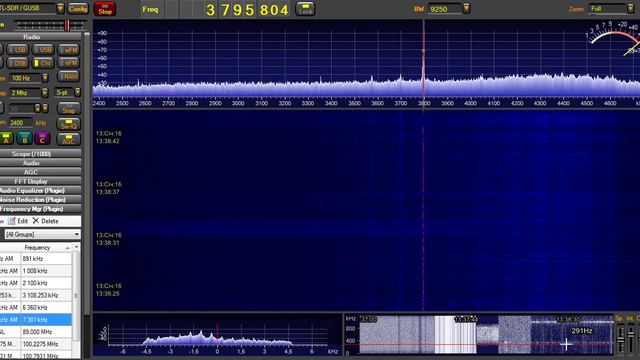Expand the FFT Display panel
640x360 pixels.
click(x=40, y=181)
